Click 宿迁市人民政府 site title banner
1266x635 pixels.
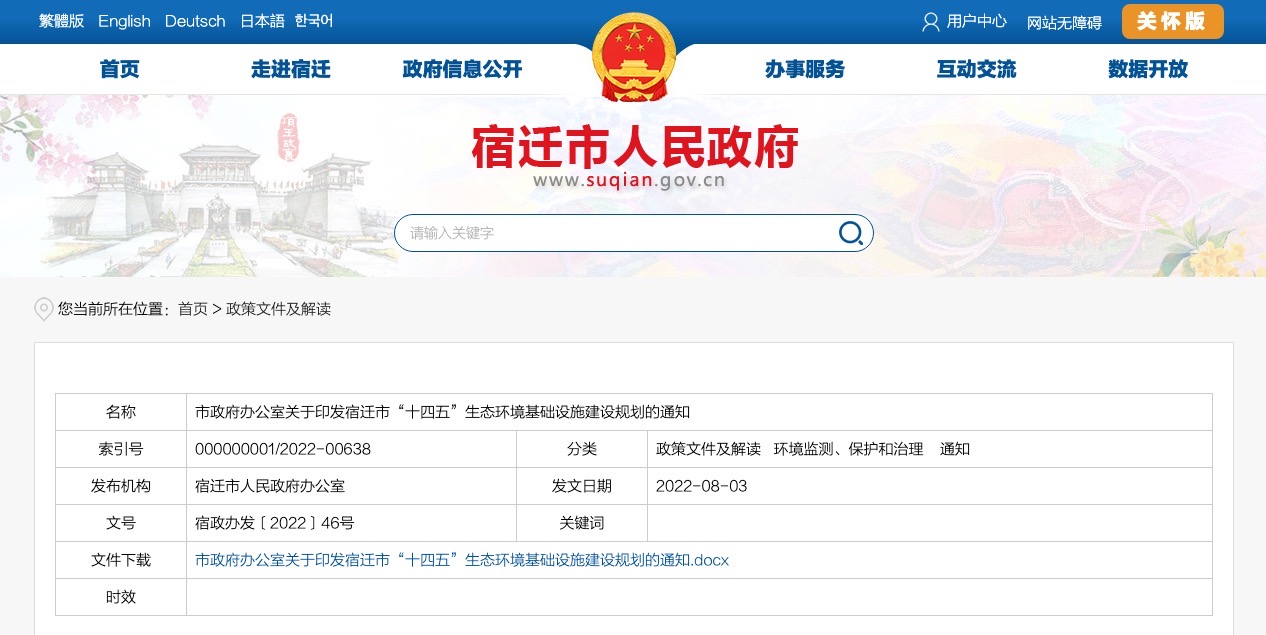(x=634, y=148)
